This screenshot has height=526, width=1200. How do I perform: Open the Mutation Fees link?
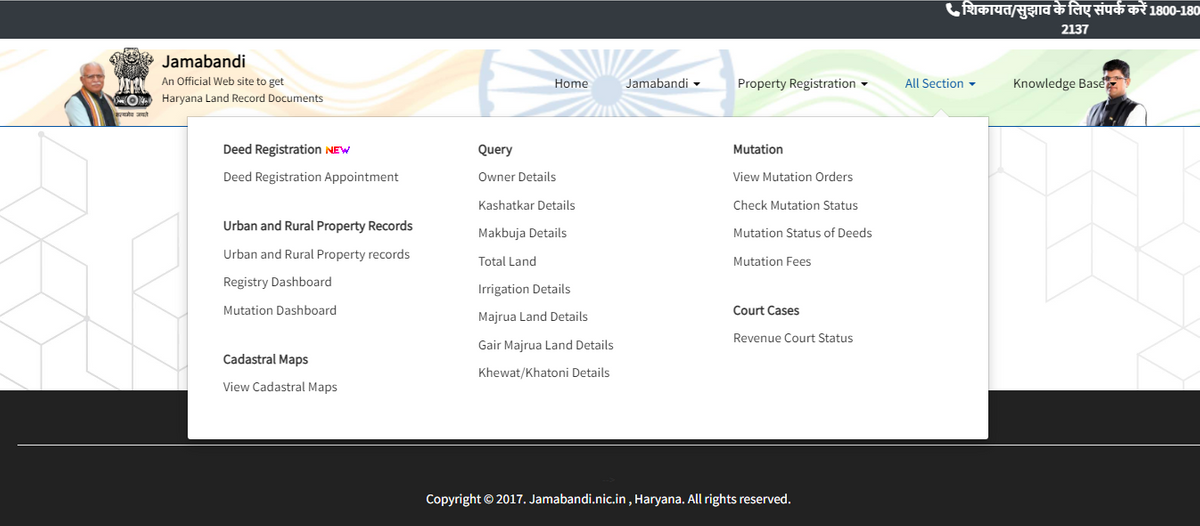[x=772, y=261]
